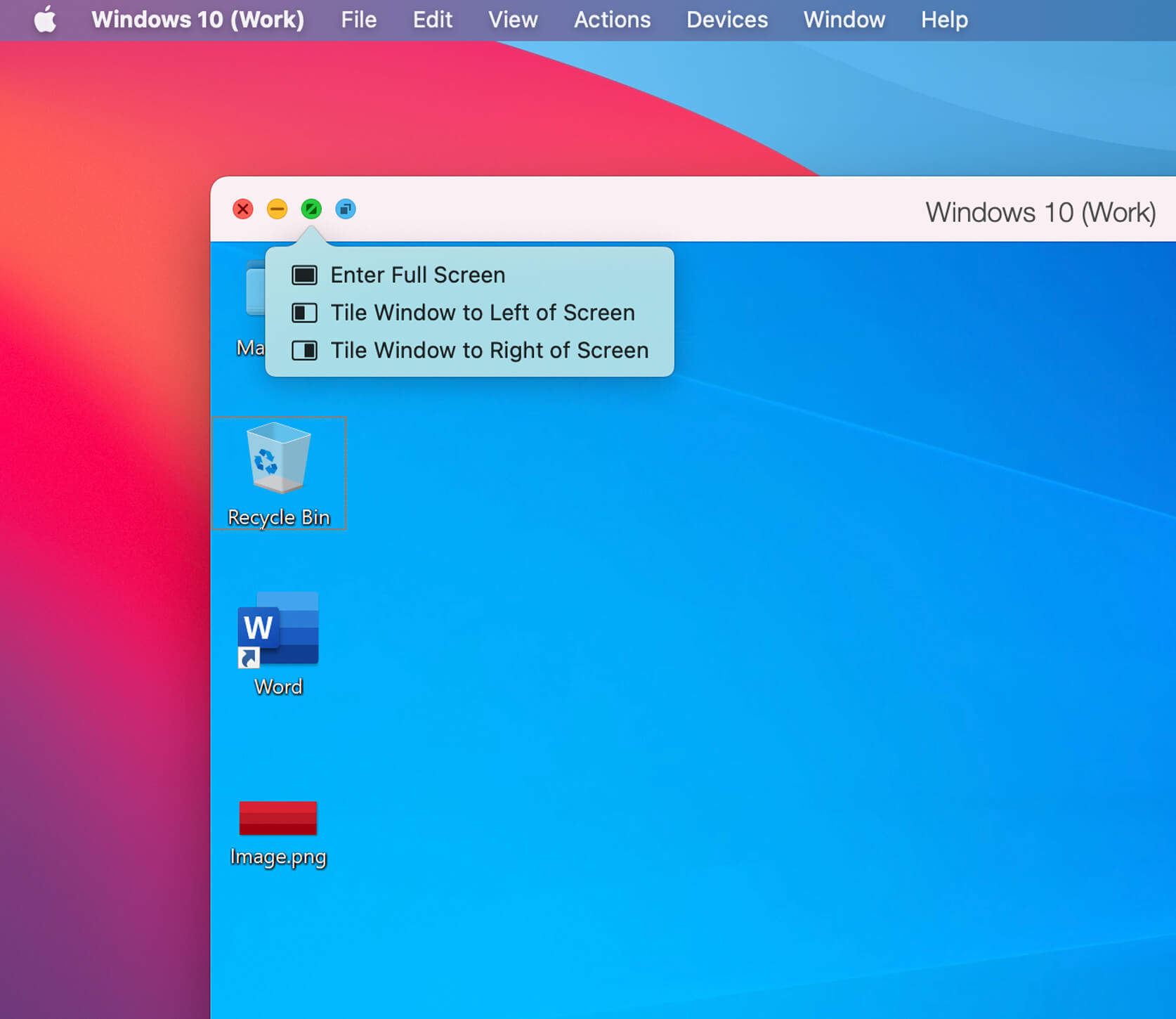Open the Apple menu
The width and height of the screenshot is (1176, 1019).
click(46, 19)
